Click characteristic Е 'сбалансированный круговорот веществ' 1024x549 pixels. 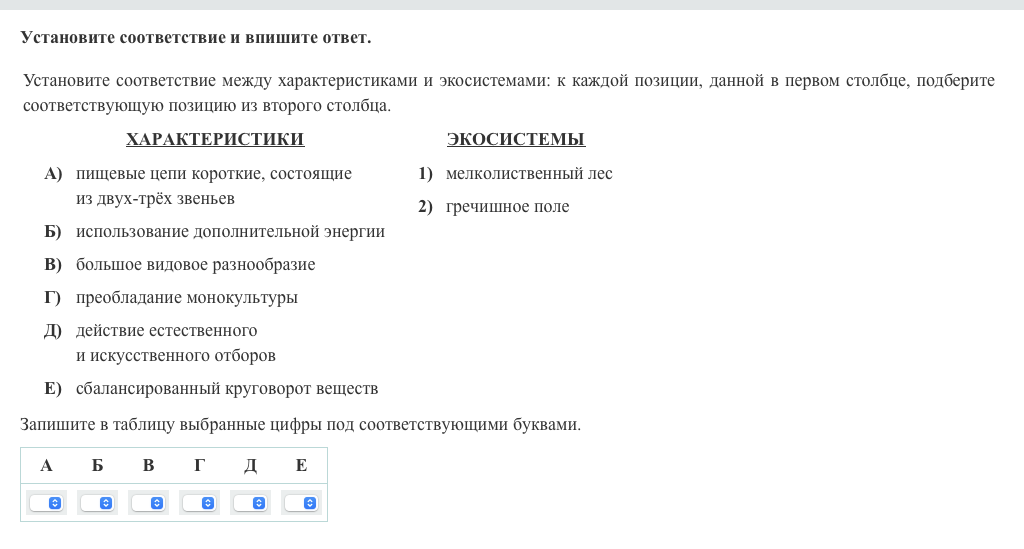pos(227,389)
